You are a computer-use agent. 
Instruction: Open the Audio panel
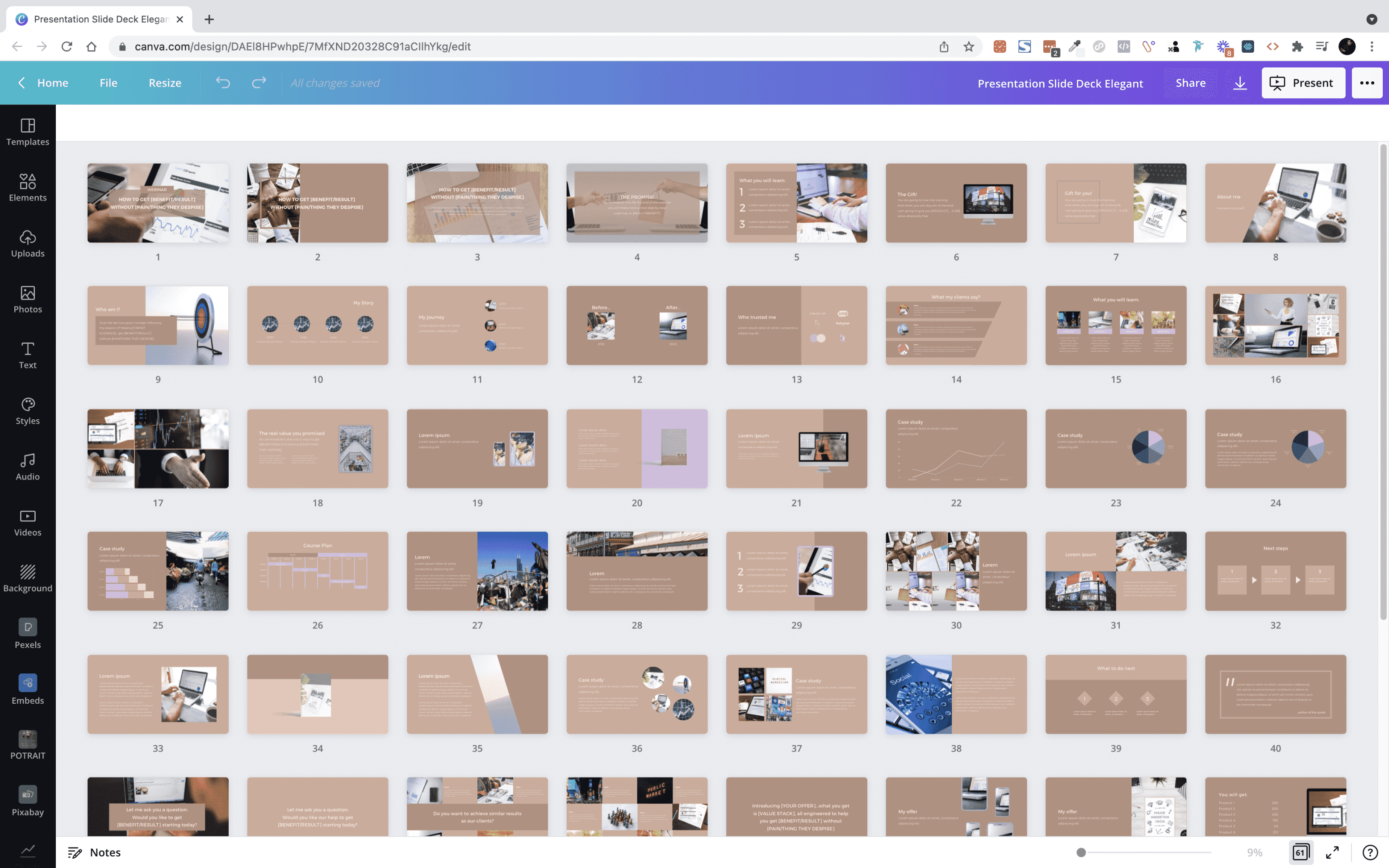click(28, 467)
